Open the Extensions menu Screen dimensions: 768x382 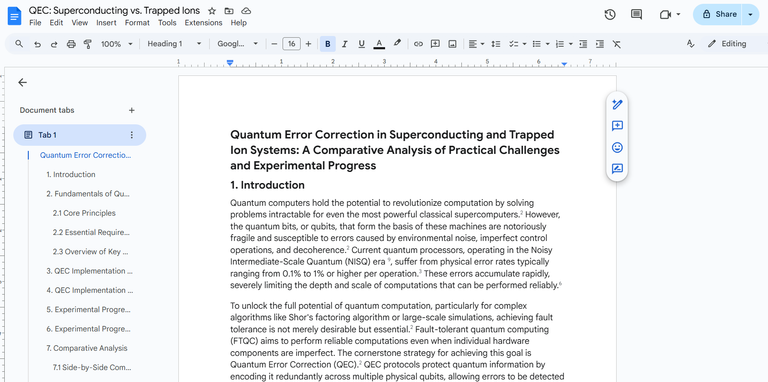coord(203,23)
